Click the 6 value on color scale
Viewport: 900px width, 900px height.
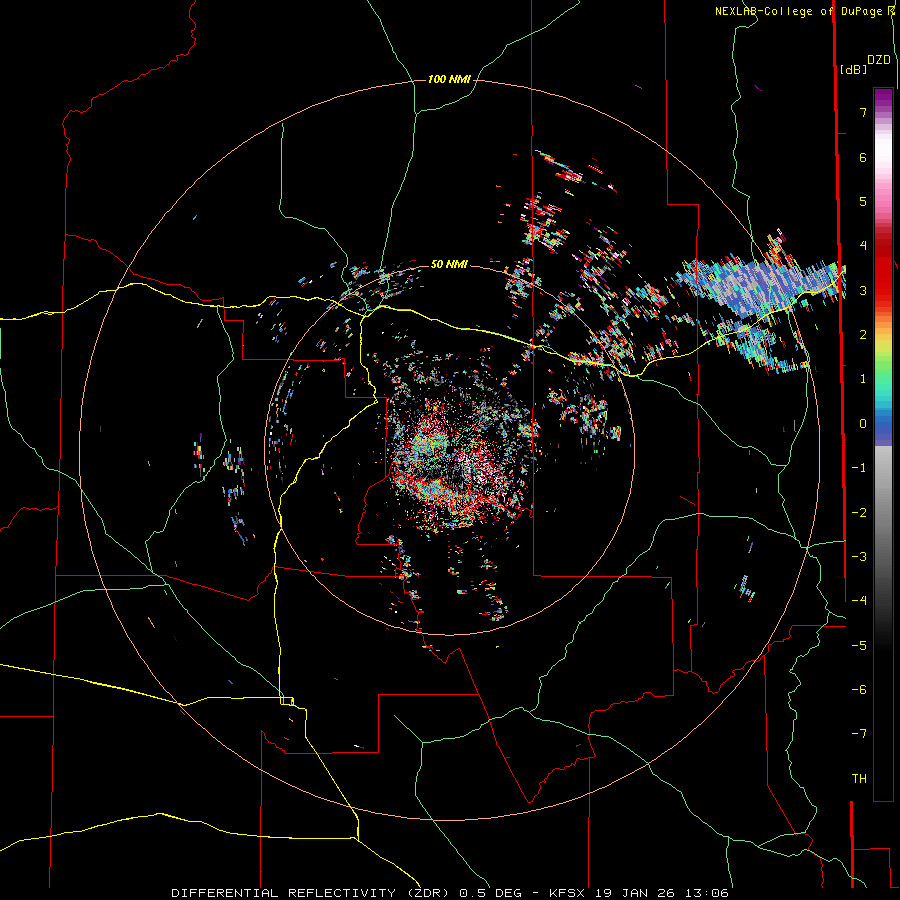[x=863, y=157]
